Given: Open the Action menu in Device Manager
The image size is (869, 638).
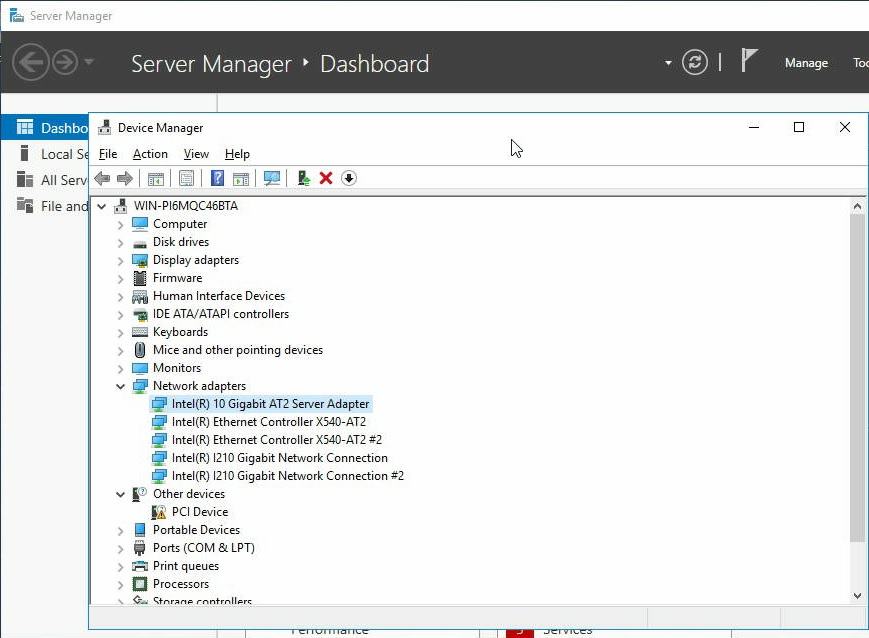Looking at the screenshot, I should click(150, 154).
